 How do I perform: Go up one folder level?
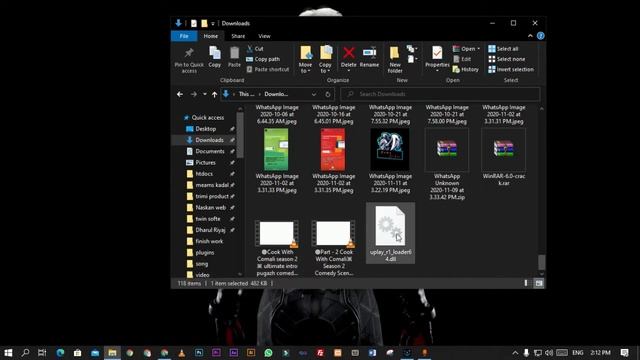point(214,94)
